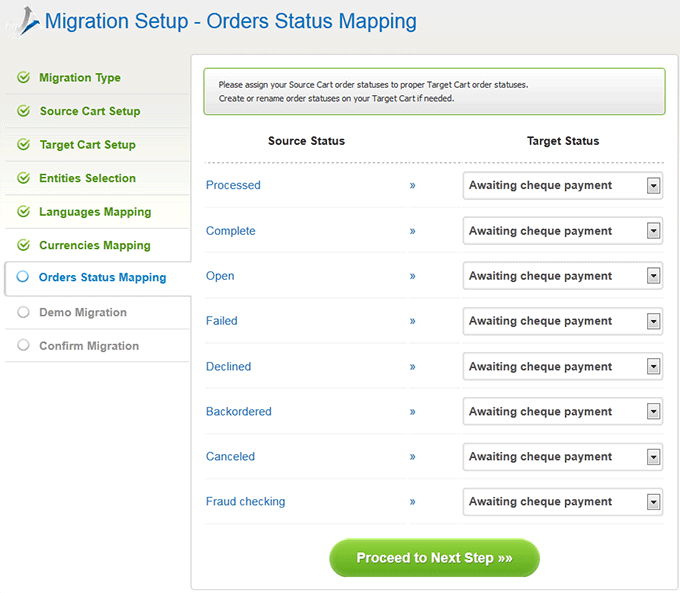Click the double-arrow icon in the Declined row
The width and height of the screenshot is (680, 593).
(412, 367)
